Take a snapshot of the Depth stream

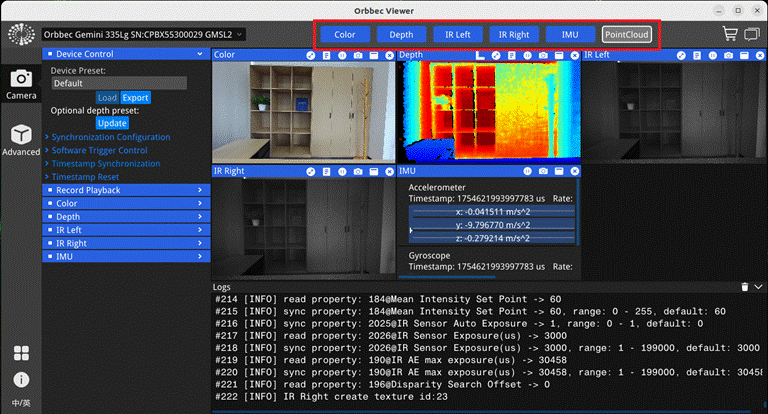[x=543, y=55]
